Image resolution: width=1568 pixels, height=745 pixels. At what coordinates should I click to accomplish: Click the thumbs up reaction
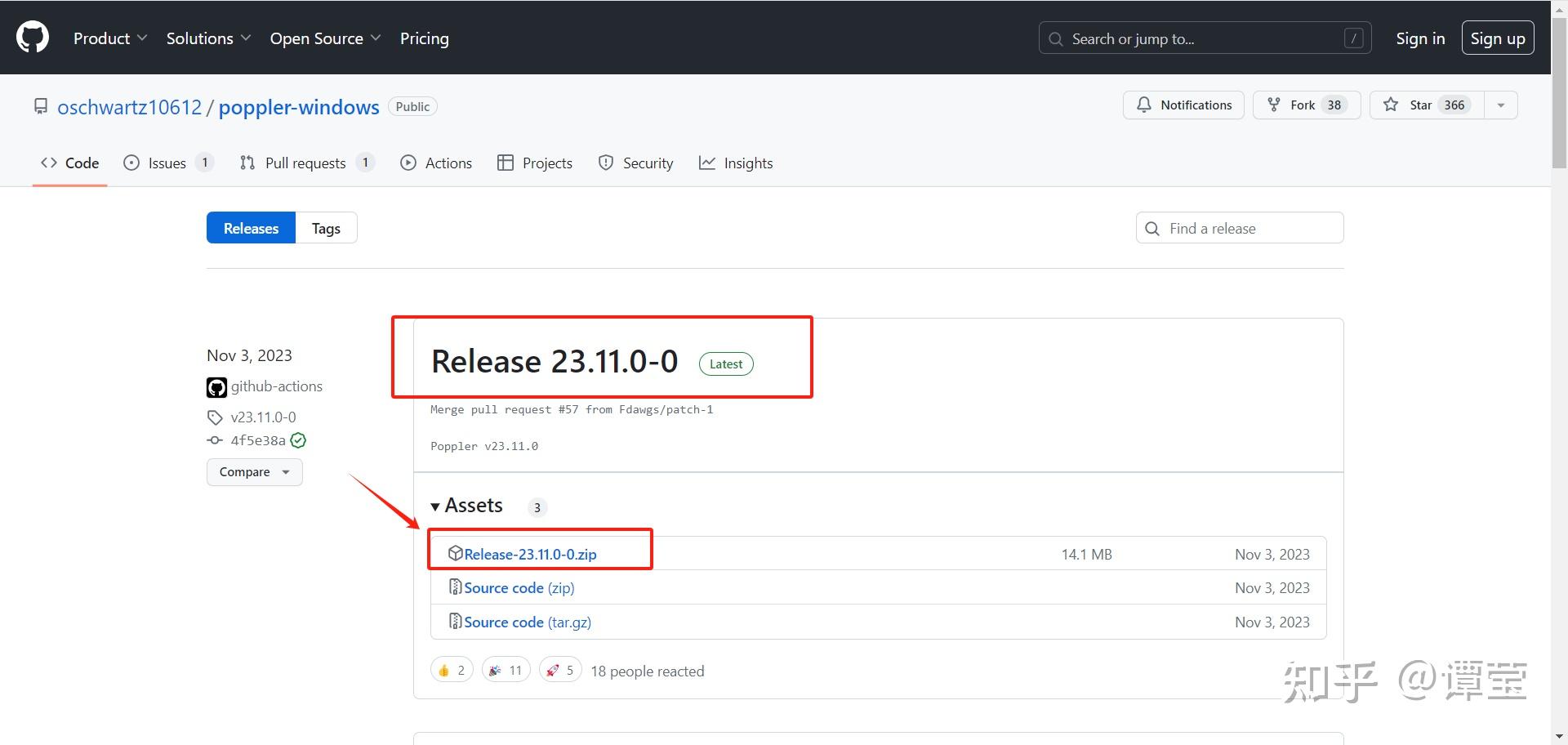click(452, 671)
